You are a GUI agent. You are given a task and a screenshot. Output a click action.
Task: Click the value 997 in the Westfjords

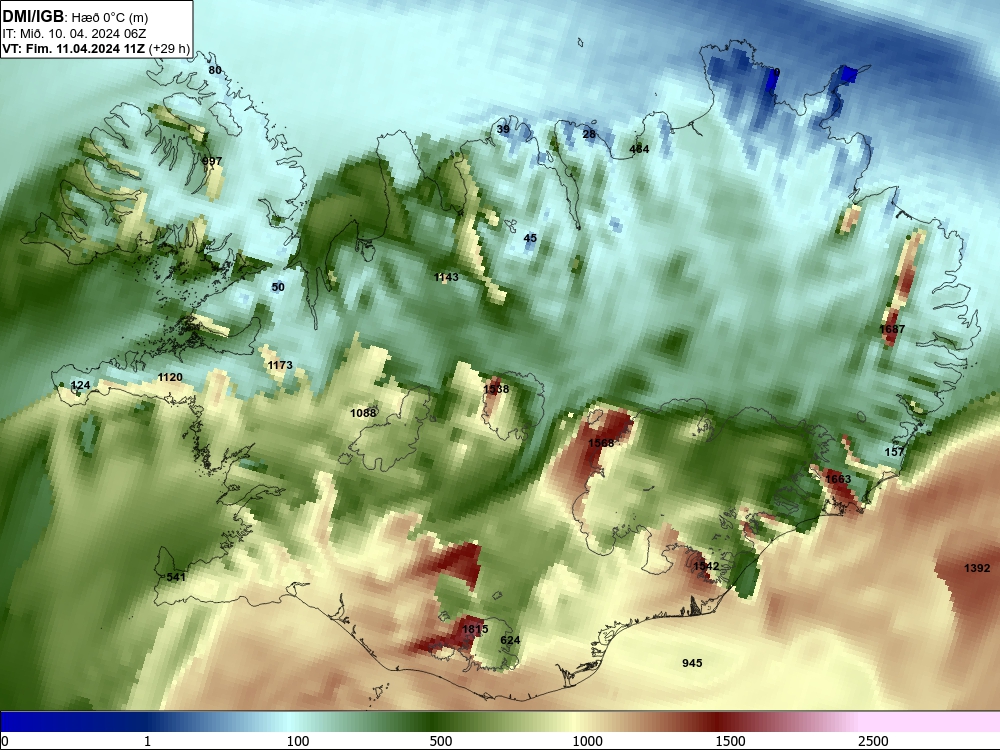(x=212, y=161)
